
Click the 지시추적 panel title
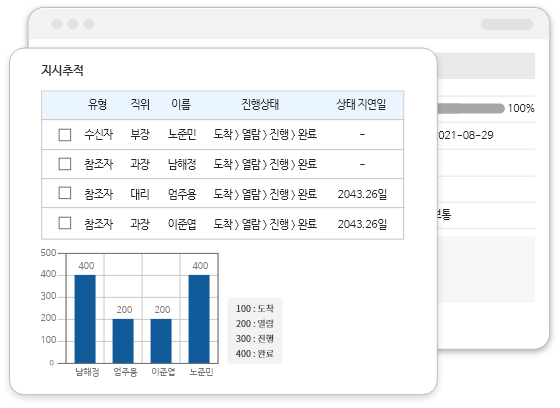click(x=62, y=70)
